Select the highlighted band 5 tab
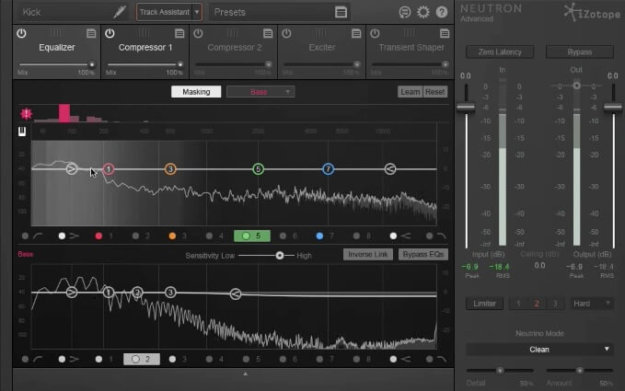Viewport: 625px width, 391px height. click(252, 236)
